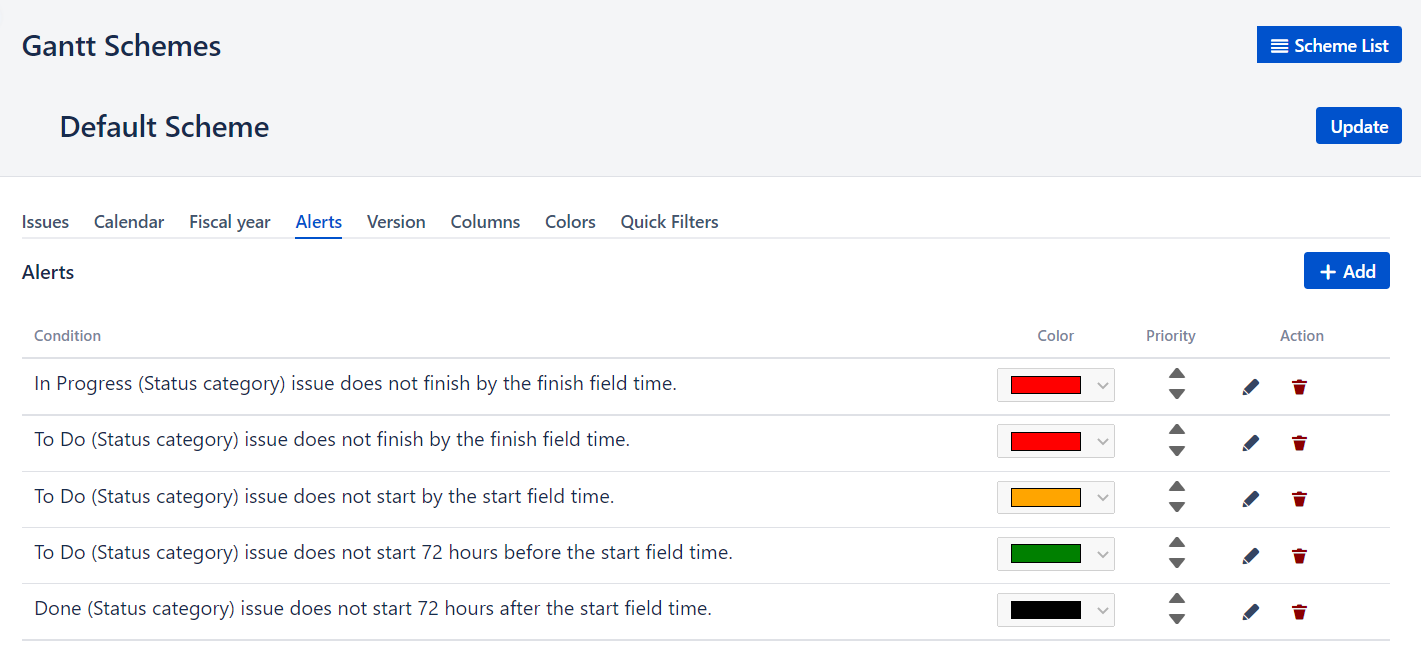Open the Scheme List
The height and width of the screenshot is (663, 1421).
coord(1328,45)
